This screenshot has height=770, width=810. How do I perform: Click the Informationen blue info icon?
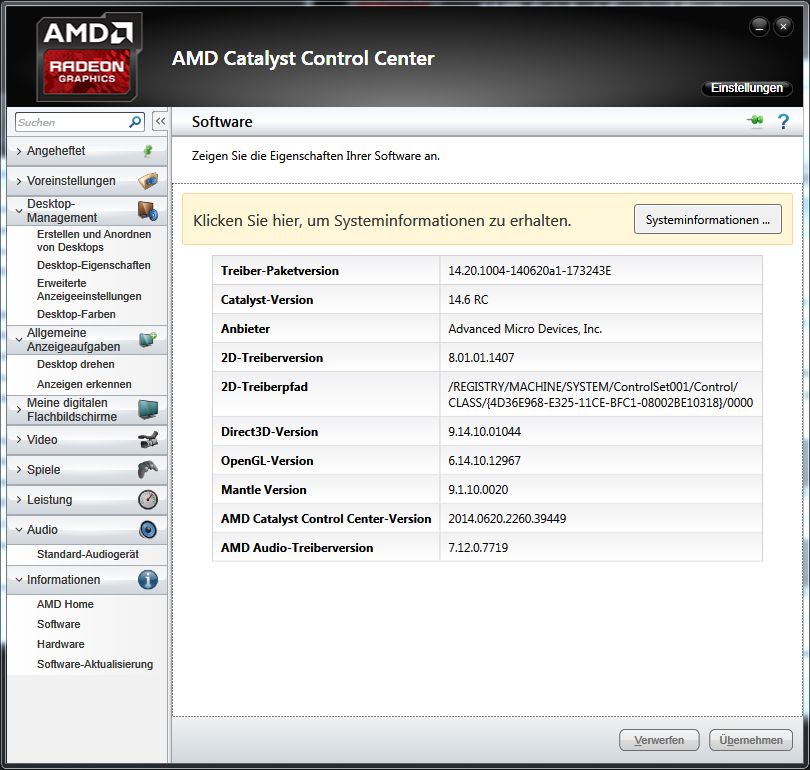tap(148, 579)
